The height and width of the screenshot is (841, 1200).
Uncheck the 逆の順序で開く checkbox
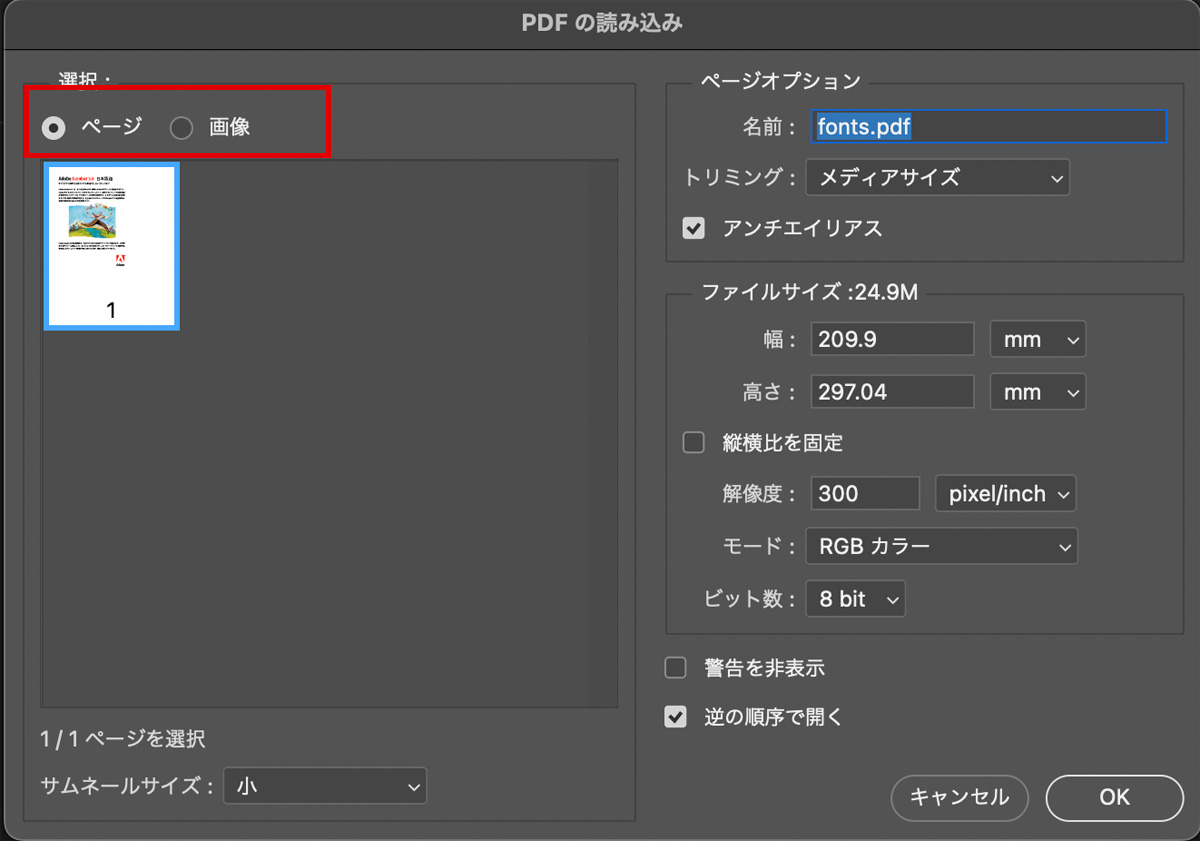(676, 717)
